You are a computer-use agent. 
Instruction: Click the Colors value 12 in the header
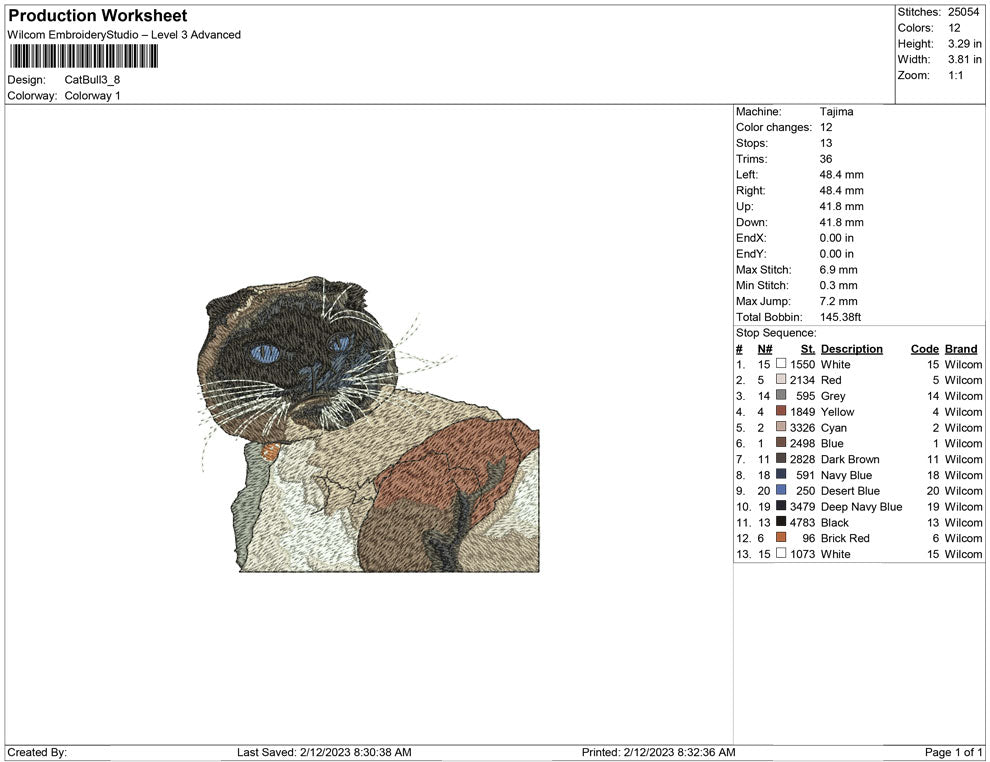coord(954,28)
